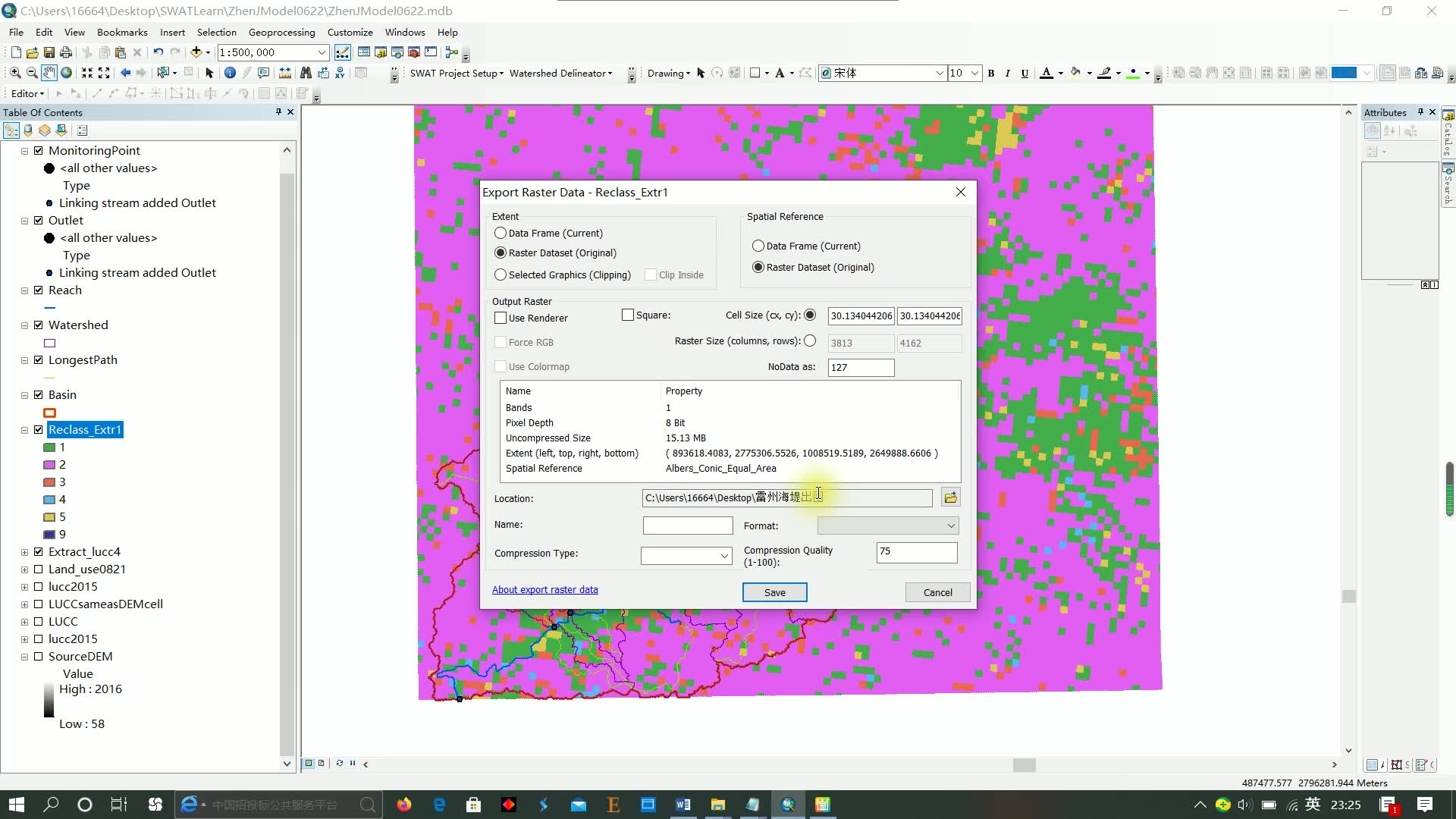Expand the Extract_lucc4 layer
1456x819 pixels.
tap(24, 552)
